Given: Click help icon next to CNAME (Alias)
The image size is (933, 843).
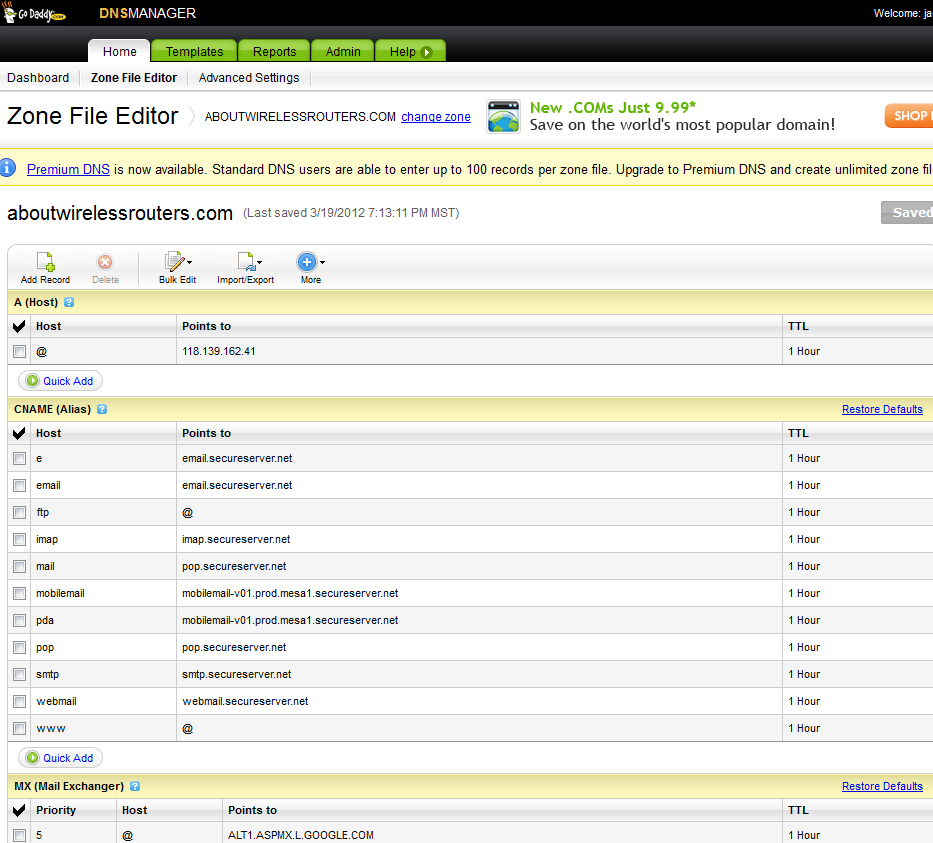Looking at the screenshot, I should coord(102,409).
